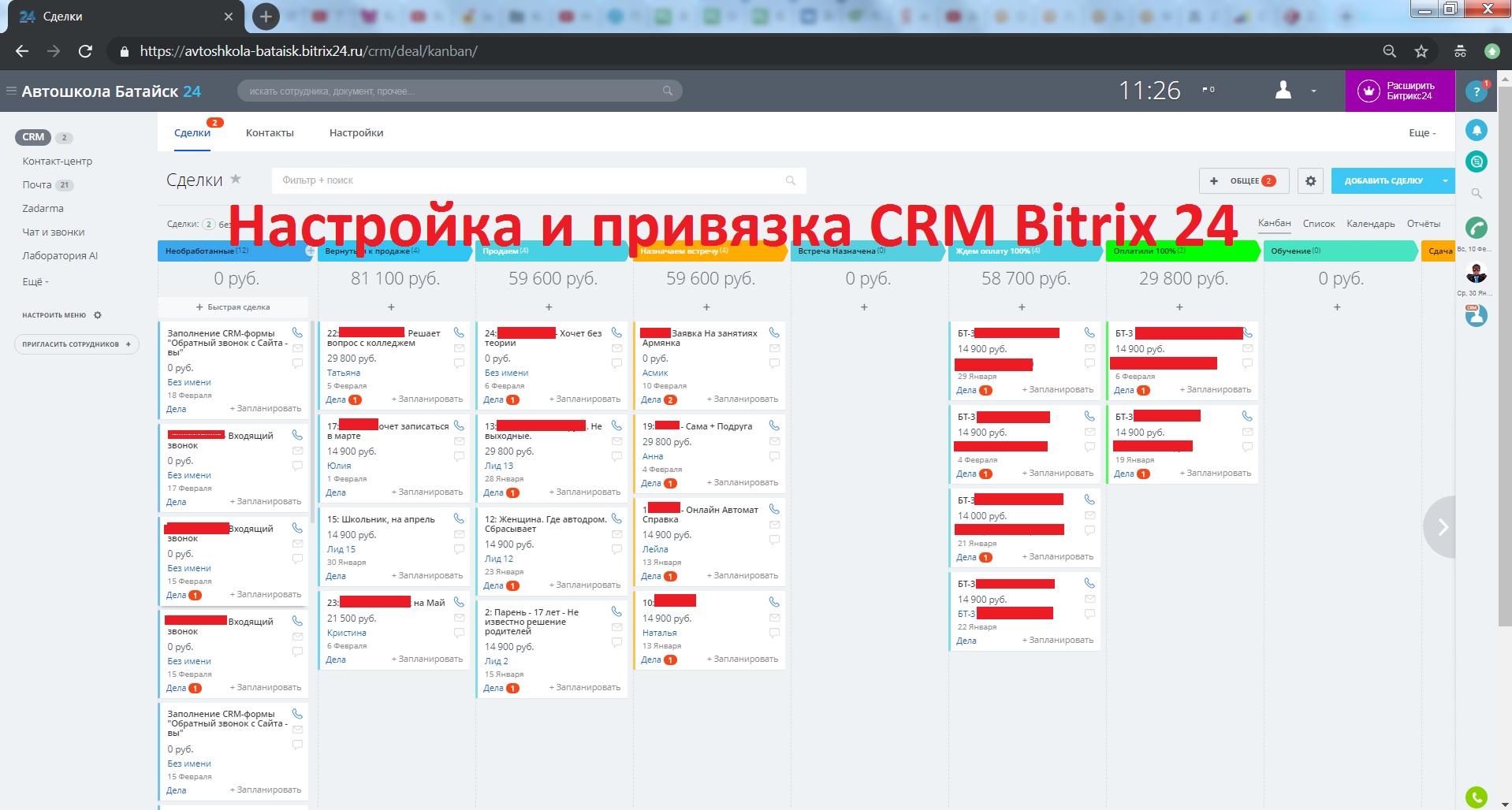The height and width of the screenshot is (810, 1512).
Task: Click the browser zoom magnifier icon in address bar
Action: [1390, 51]
